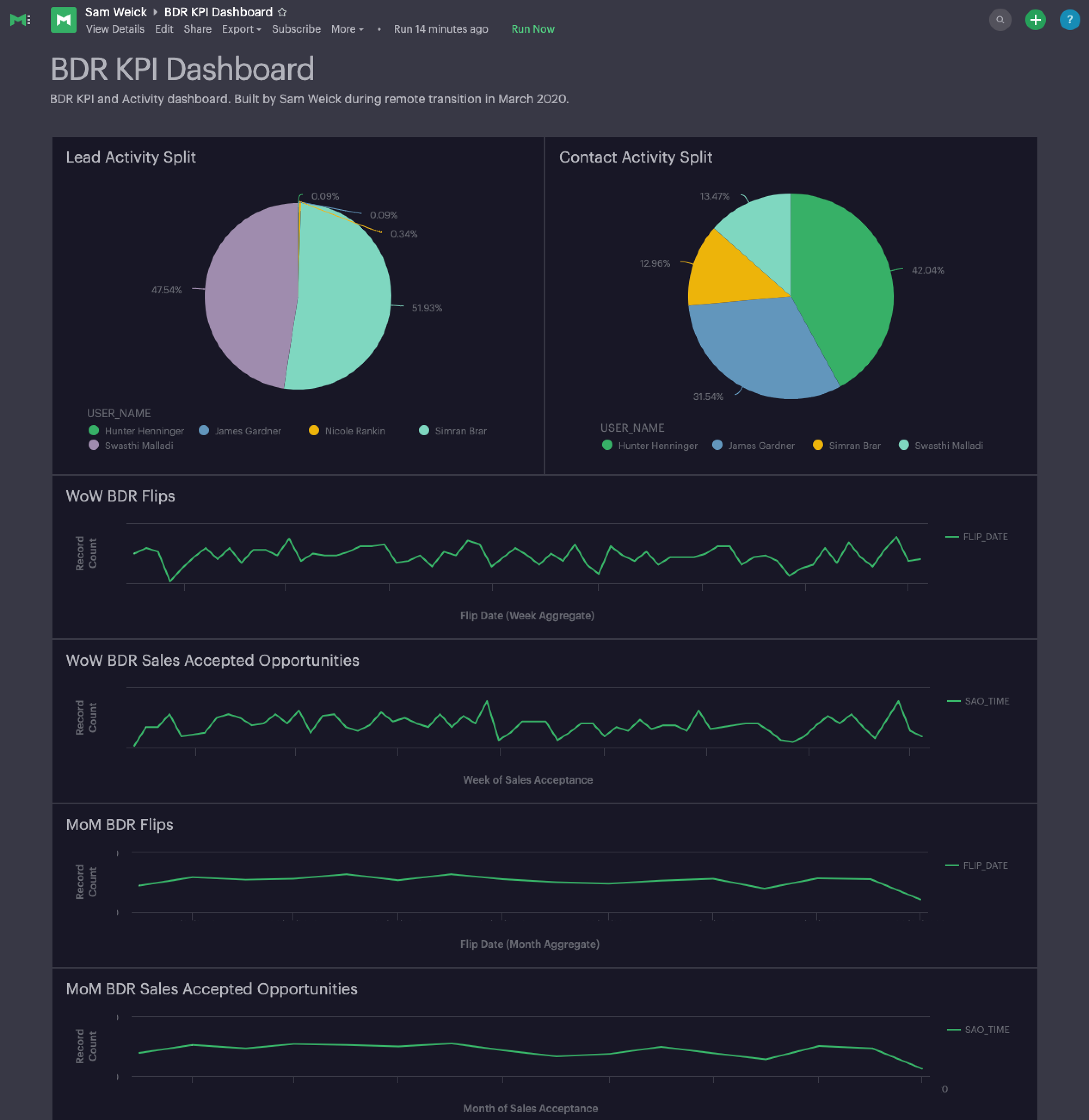
Task: Subscribe to this report
Action: point(296,29)
